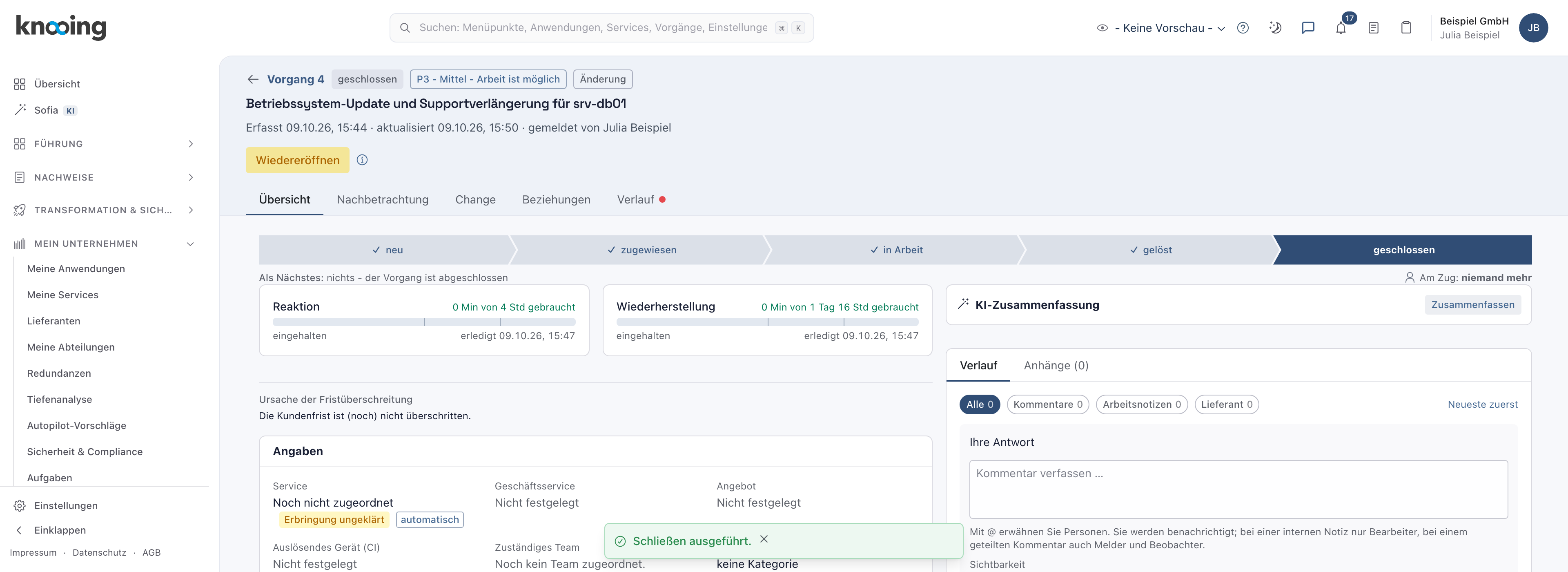Open the chat messages icon

click(1307, 28)
